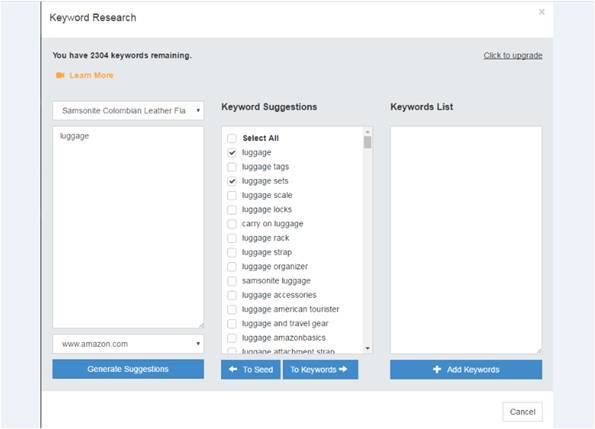Close the Keyword Research dialog

(541, 12)
